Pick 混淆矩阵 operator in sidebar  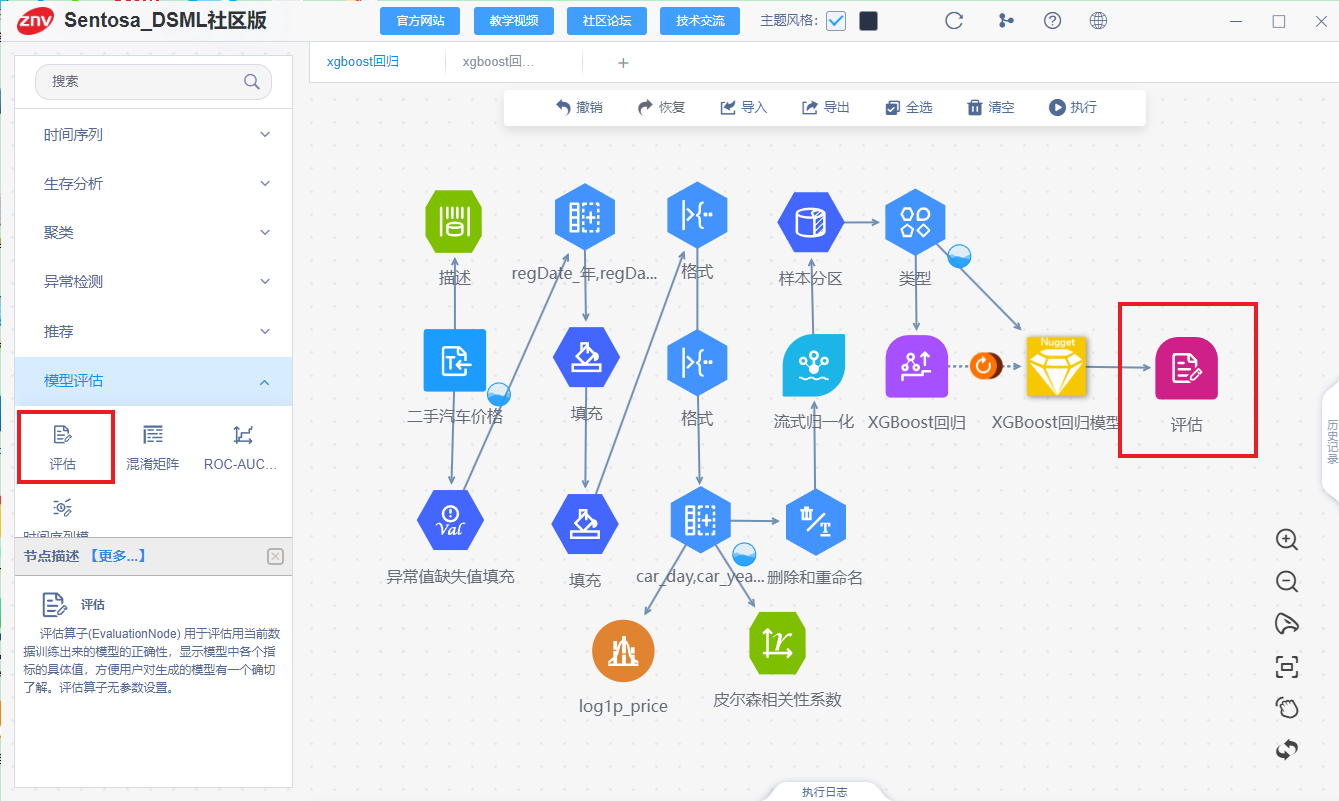click(x=152, y=446)
